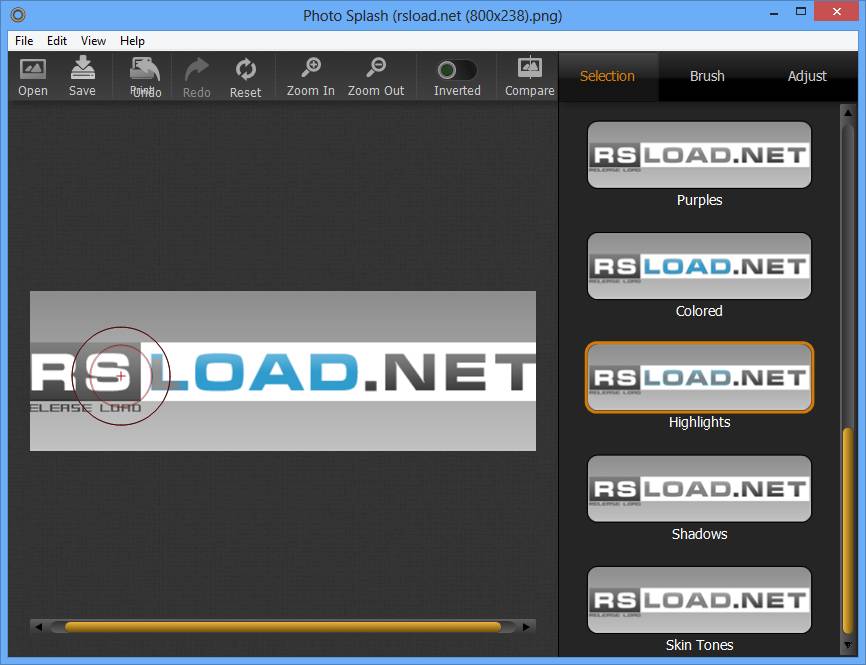Click the down arrow of the presets scrollbar

tap(848, 645)
